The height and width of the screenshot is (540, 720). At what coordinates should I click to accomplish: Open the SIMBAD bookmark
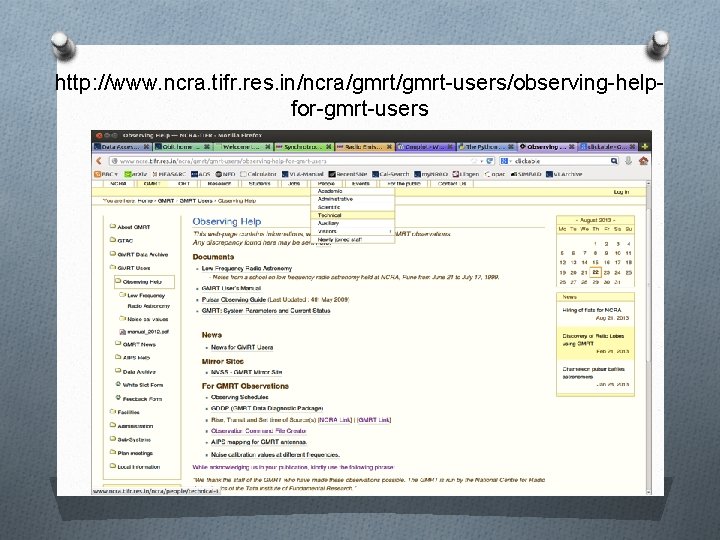click(526, 174)
